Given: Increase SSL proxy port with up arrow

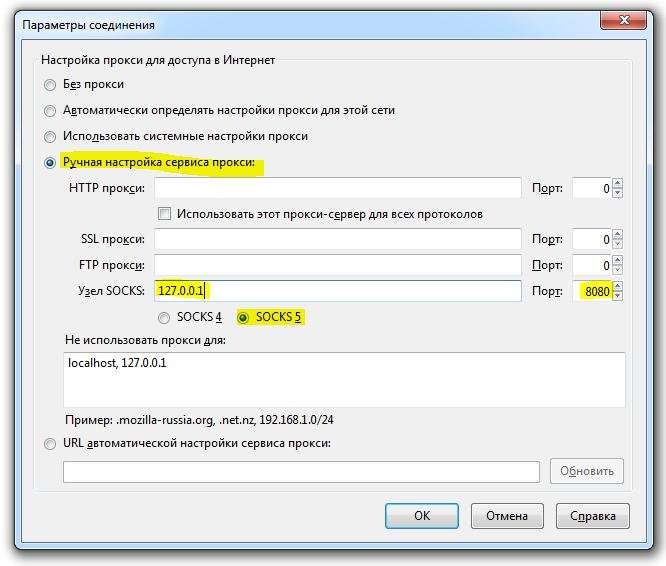Looking at the screenshot, I should click(618, 234).
